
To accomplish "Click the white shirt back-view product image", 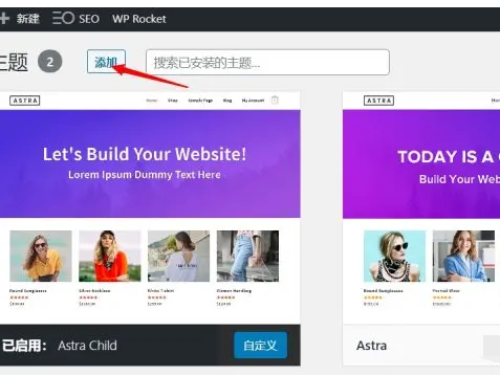I will coord(179,256).
